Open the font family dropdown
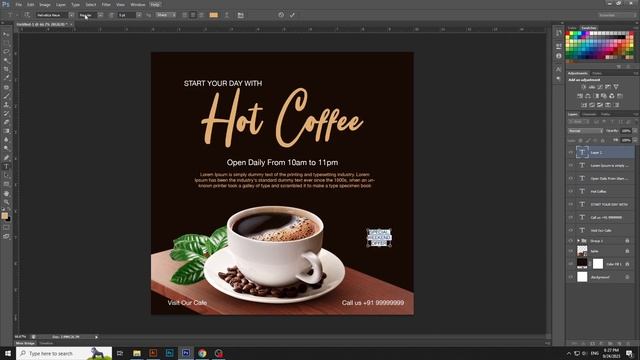 pos(71,15)
